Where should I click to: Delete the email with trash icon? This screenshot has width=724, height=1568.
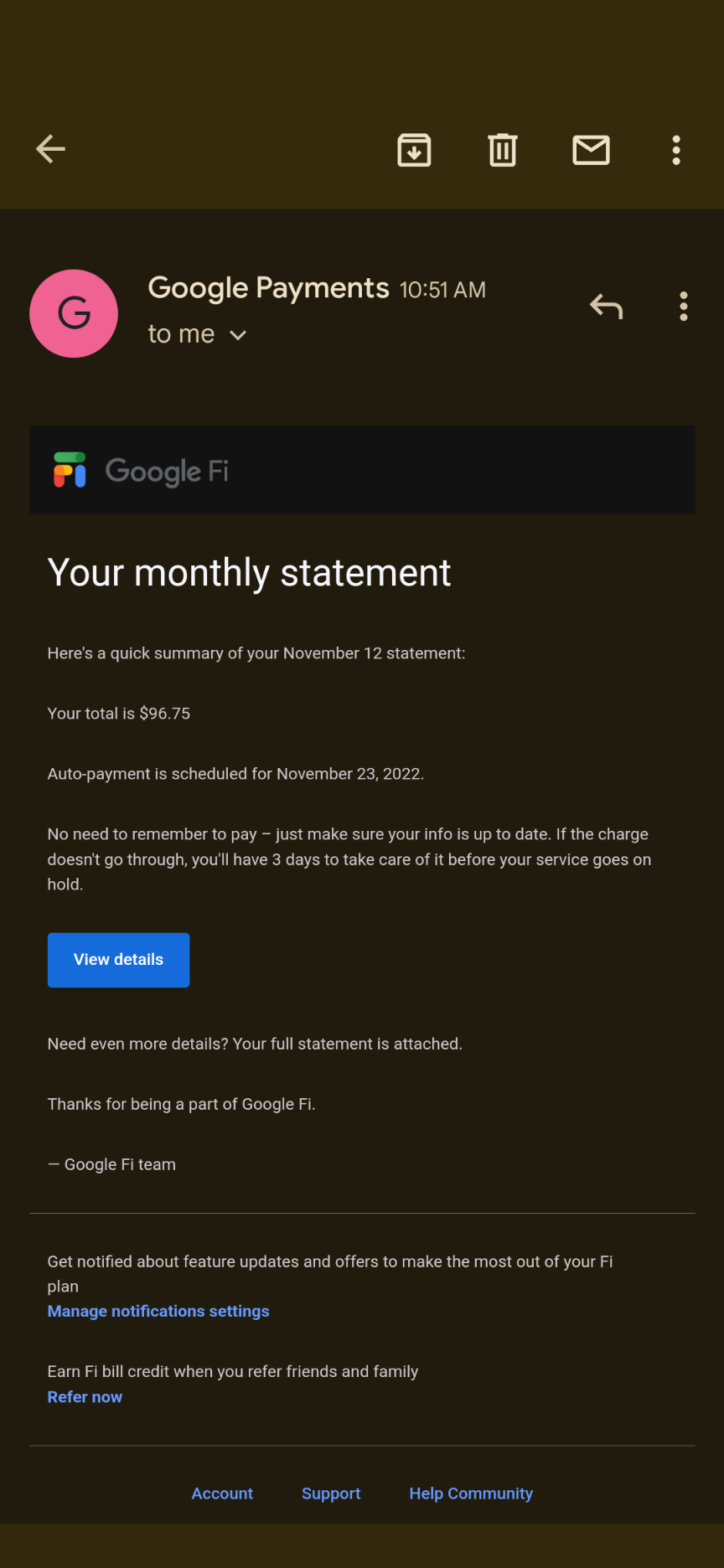503,150
